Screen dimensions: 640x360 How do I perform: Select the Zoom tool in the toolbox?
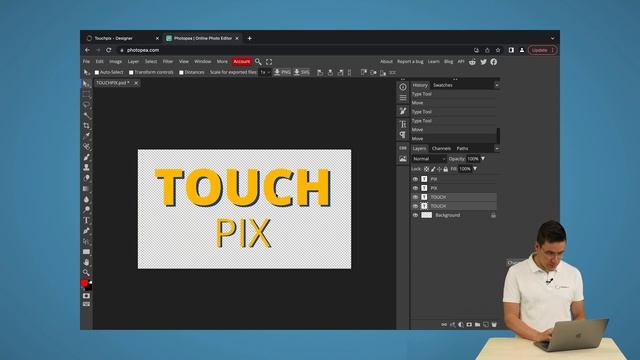tap(86, 272)
